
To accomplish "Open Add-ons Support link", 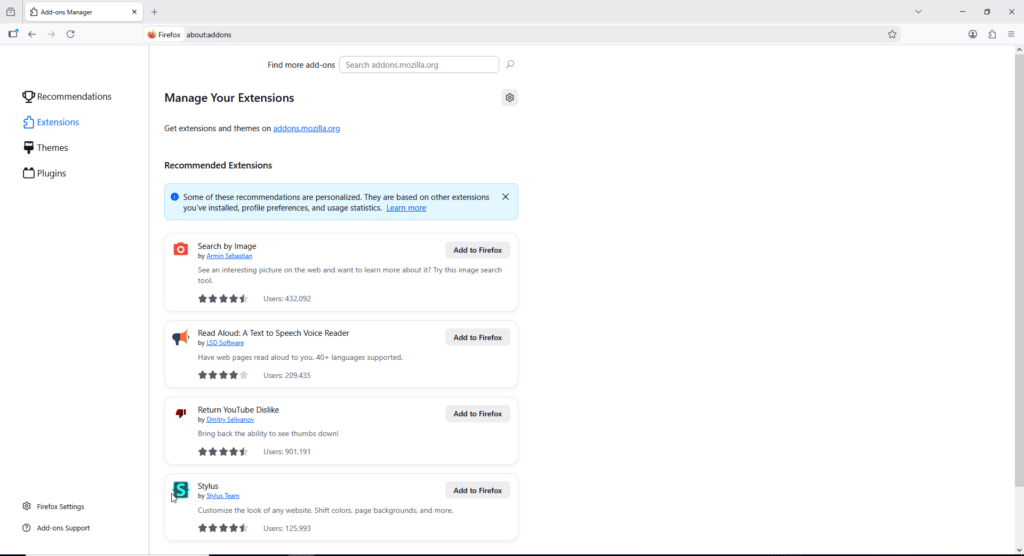I will pos(56,528).
